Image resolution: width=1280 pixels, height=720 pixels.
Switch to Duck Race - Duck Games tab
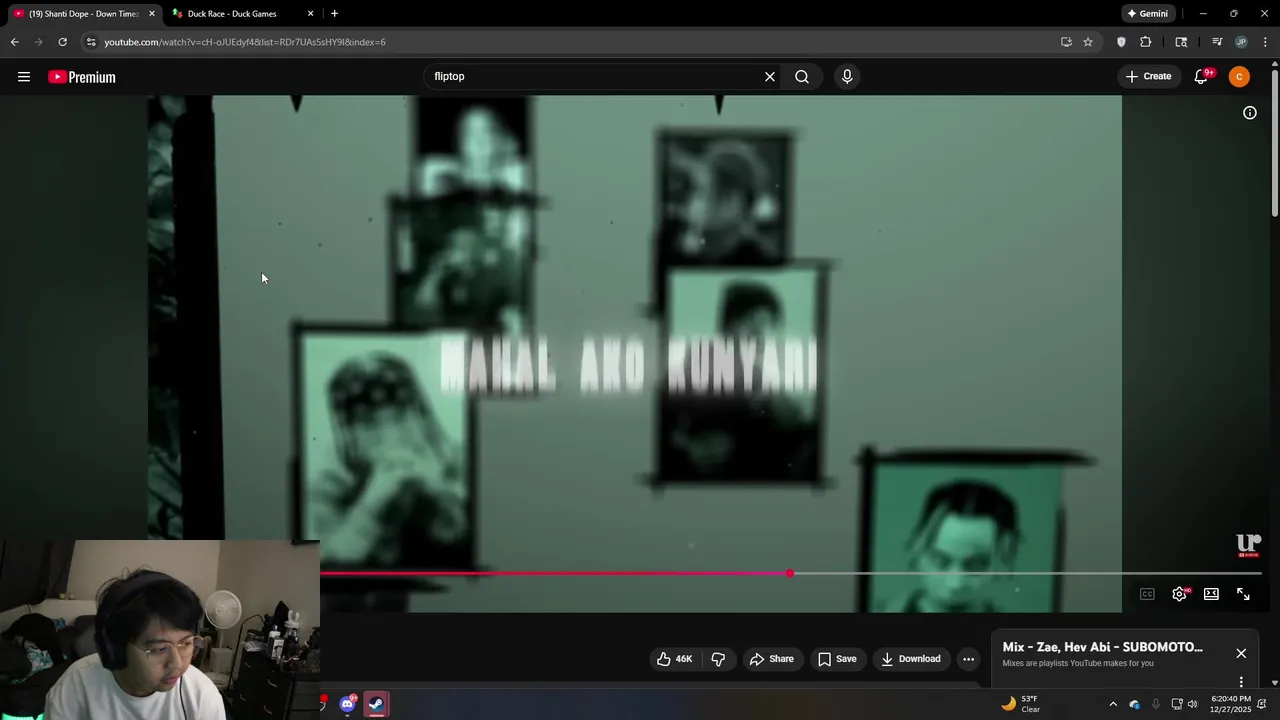click(232, 14)
